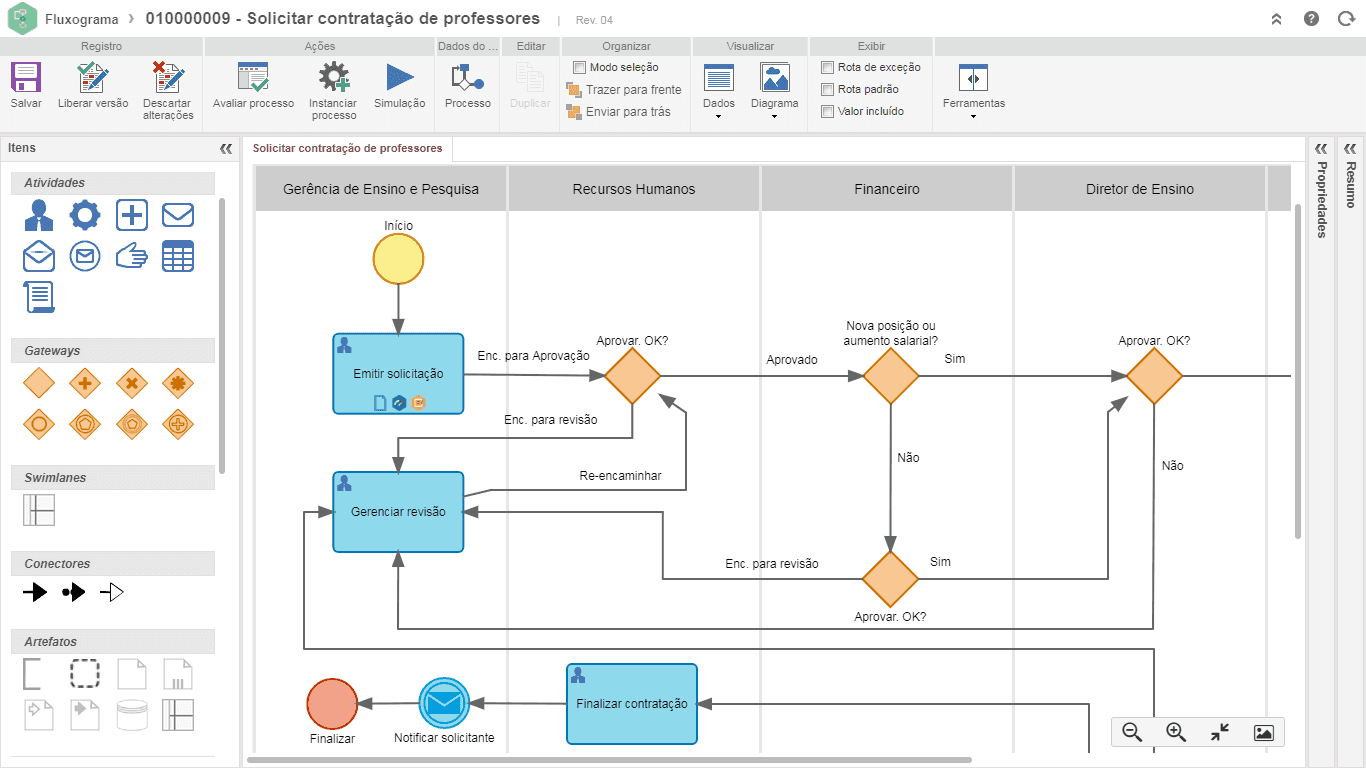This screenshot has height=768, width=1366.
Task: Open the help question mark icon
Action: pos(1312,19)
